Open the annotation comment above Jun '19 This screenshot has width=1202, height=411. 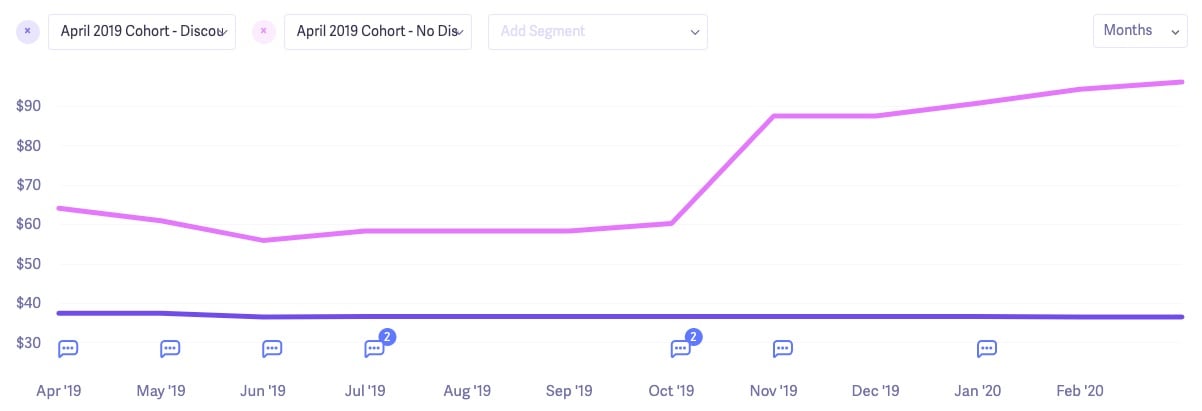272,349
